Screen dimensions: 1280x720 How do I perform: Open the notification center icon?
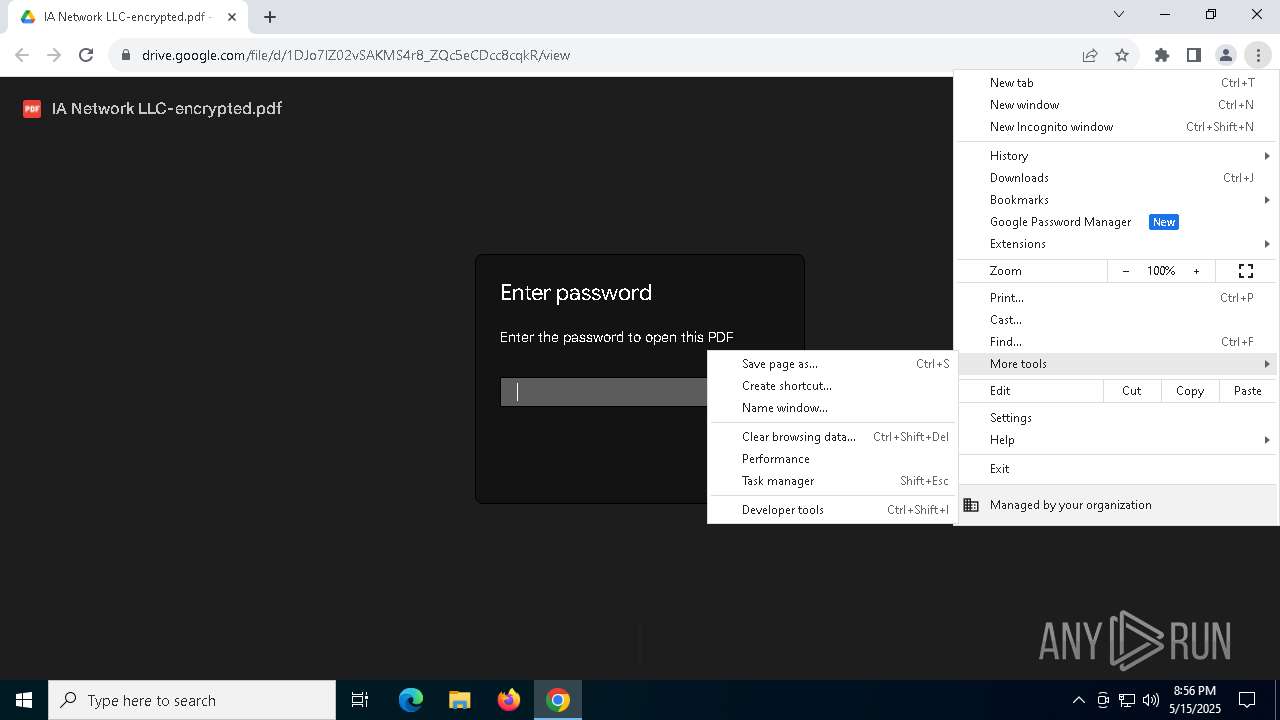click(1247, 700)
